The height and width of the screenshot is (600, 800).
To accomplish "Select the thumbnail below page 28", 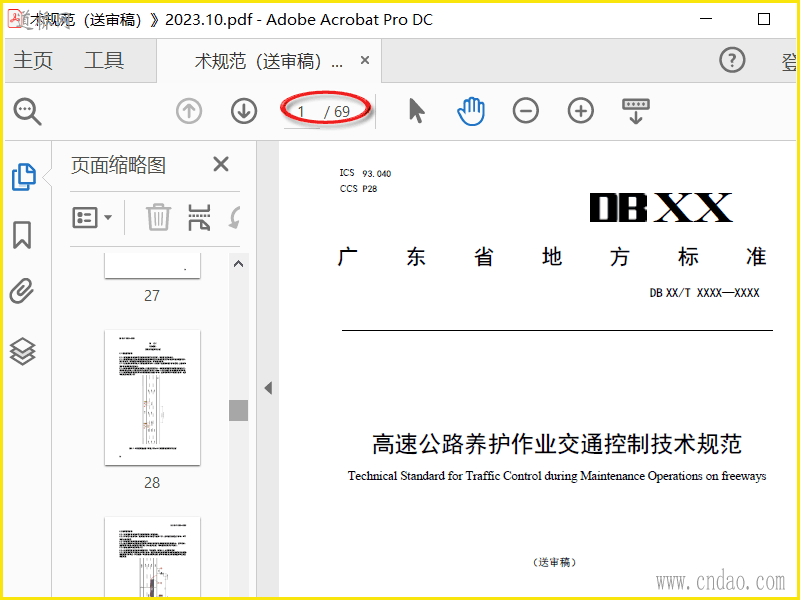I will tap(153, 556).
